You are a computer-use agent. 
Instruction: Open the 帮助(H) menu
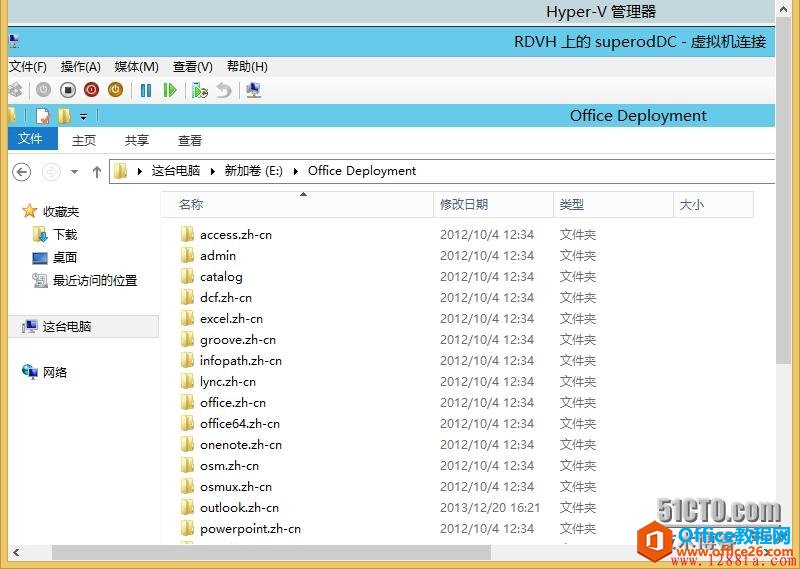pyautogui.click(x=247, y=67)
